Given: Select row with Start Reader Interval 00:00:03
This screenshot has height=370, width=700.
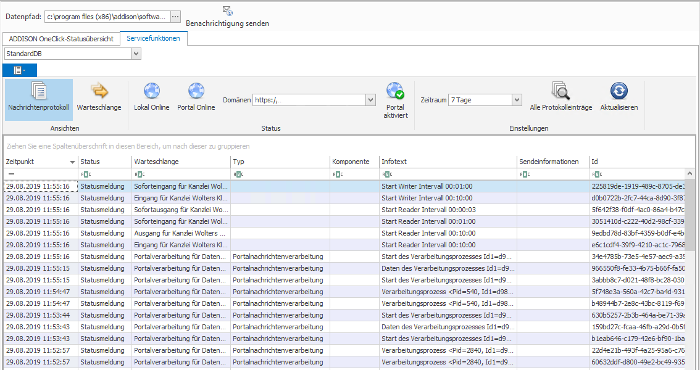Looking at the screenshot, I should [x=344, y=209].
